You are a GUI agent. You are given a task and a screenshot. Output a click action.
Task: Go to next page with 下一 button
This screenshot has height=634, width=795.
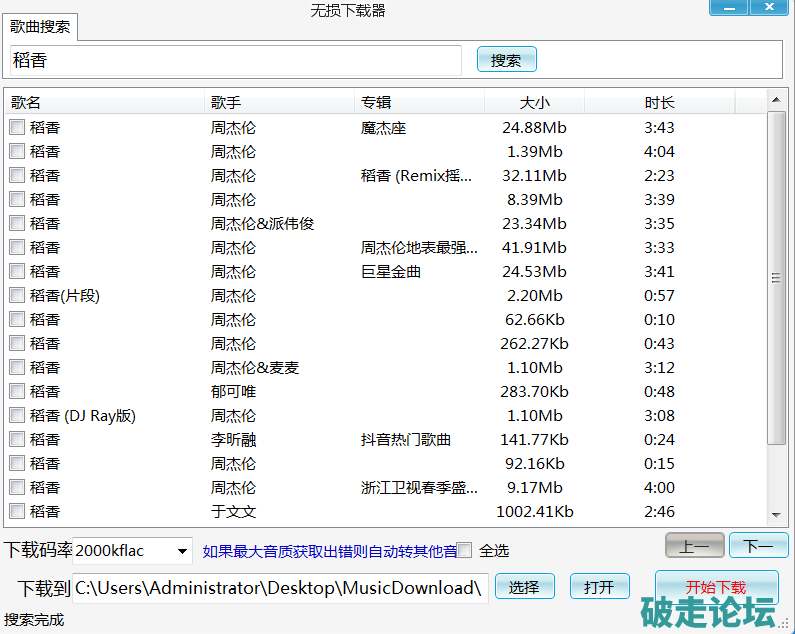758,546
